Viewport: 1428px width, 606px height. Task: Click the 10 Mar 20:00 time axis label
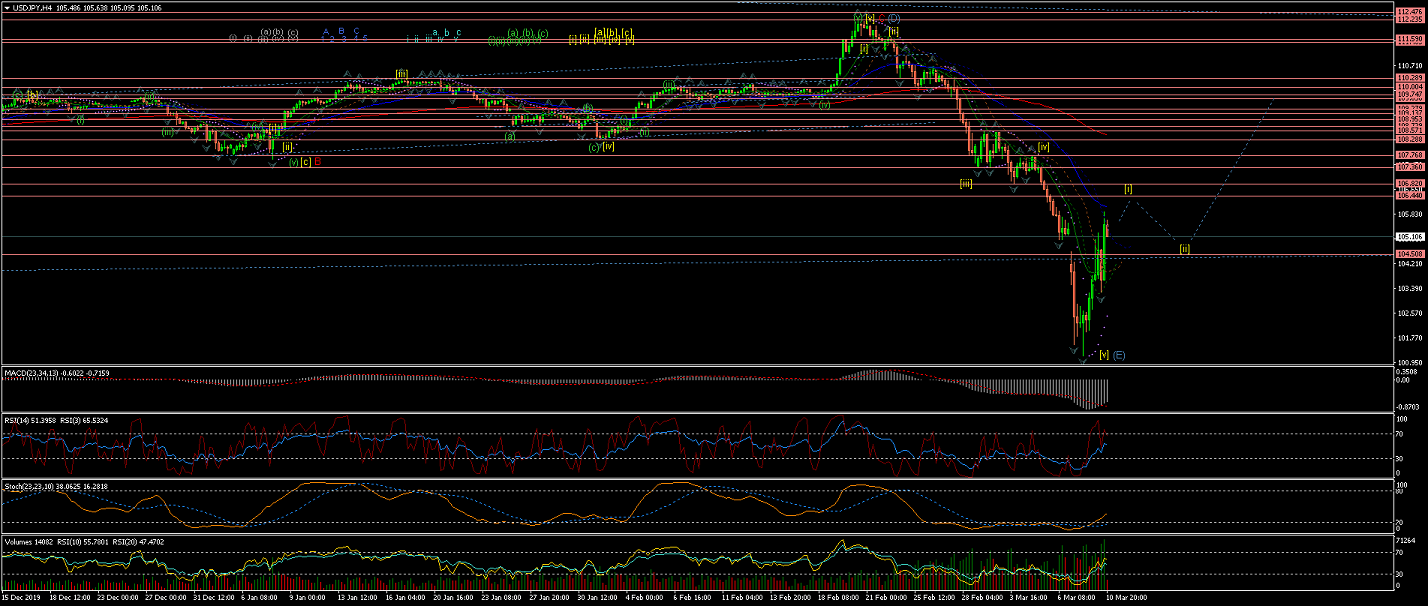1124,597
